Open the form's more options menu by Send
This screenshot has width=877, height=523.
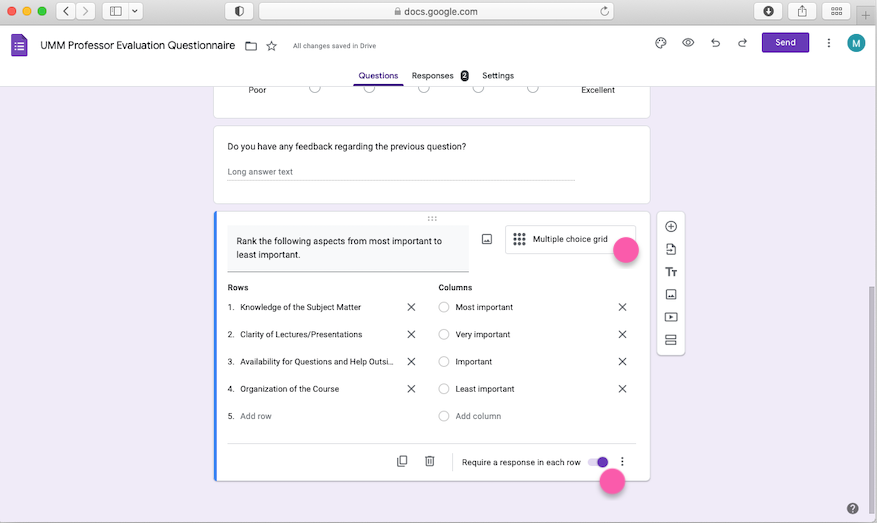[x=828, y=43]
